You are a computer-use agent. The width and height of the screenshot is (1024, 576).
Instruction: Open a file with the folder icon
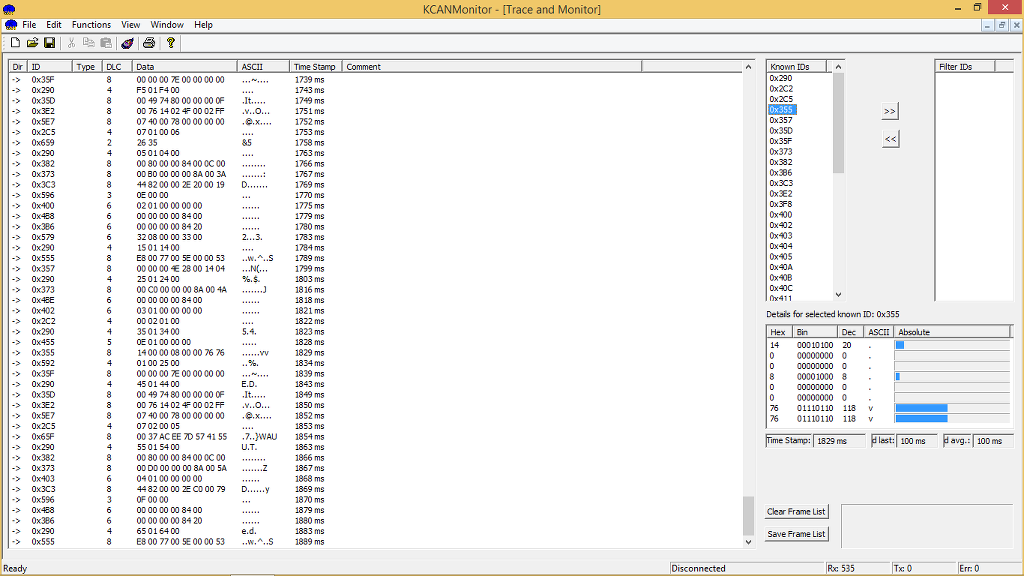coord(32,43)
